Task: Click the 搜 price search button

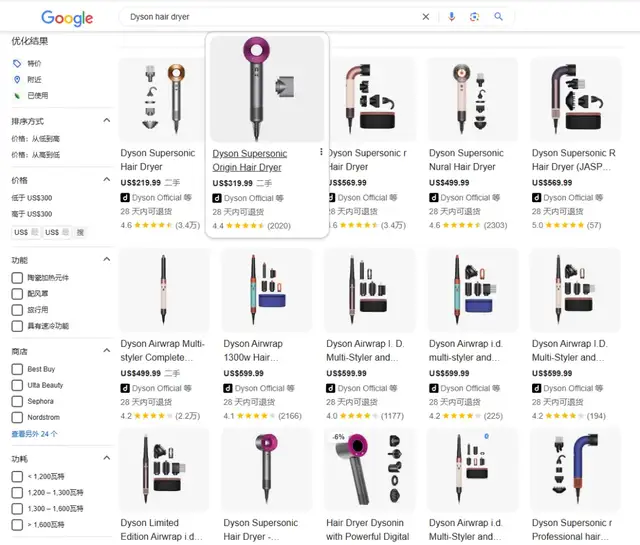Action: tap(80, 232)
